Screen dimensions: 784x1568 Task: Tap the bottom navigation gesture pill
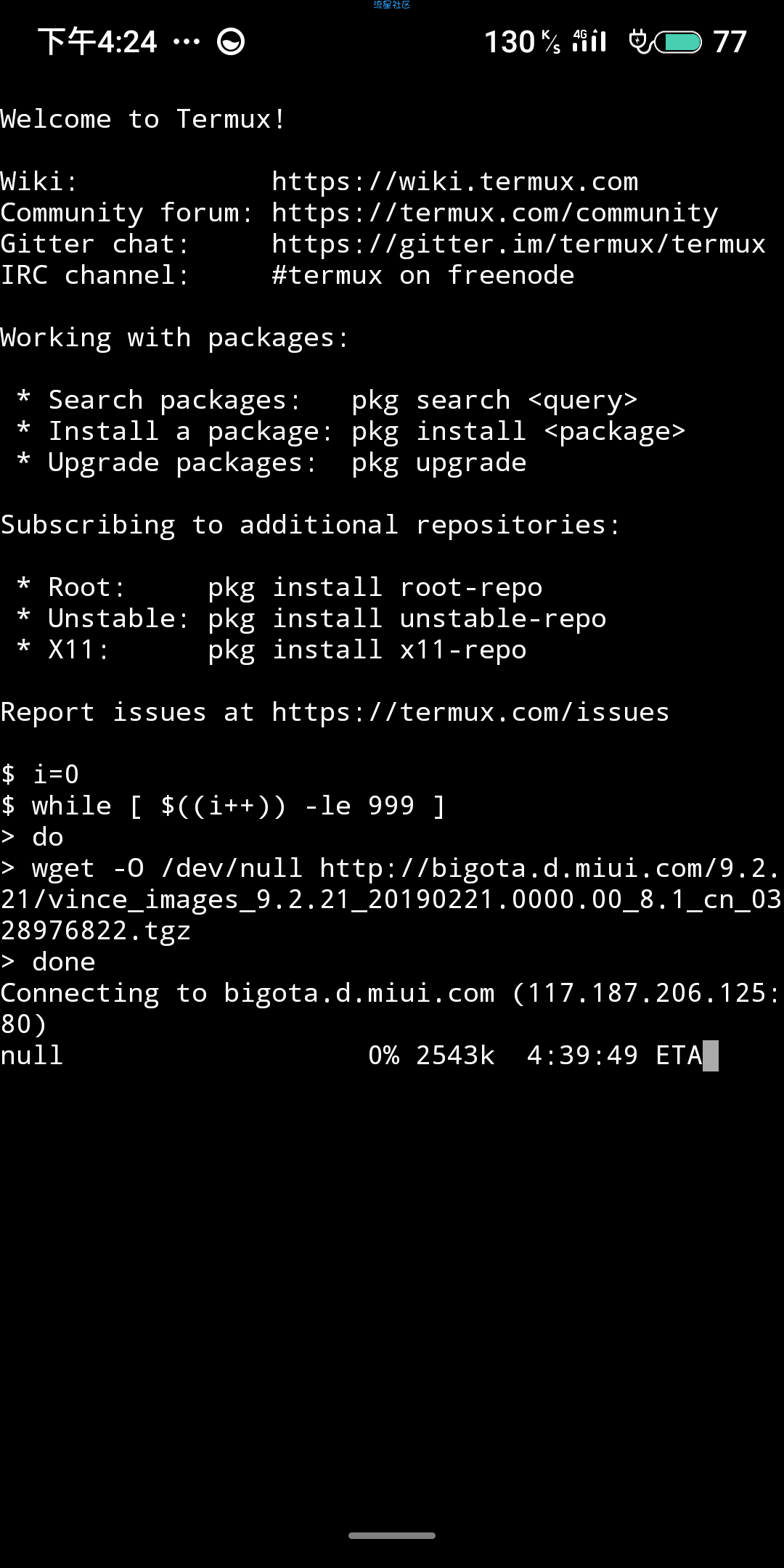[x=392, y=1535]
